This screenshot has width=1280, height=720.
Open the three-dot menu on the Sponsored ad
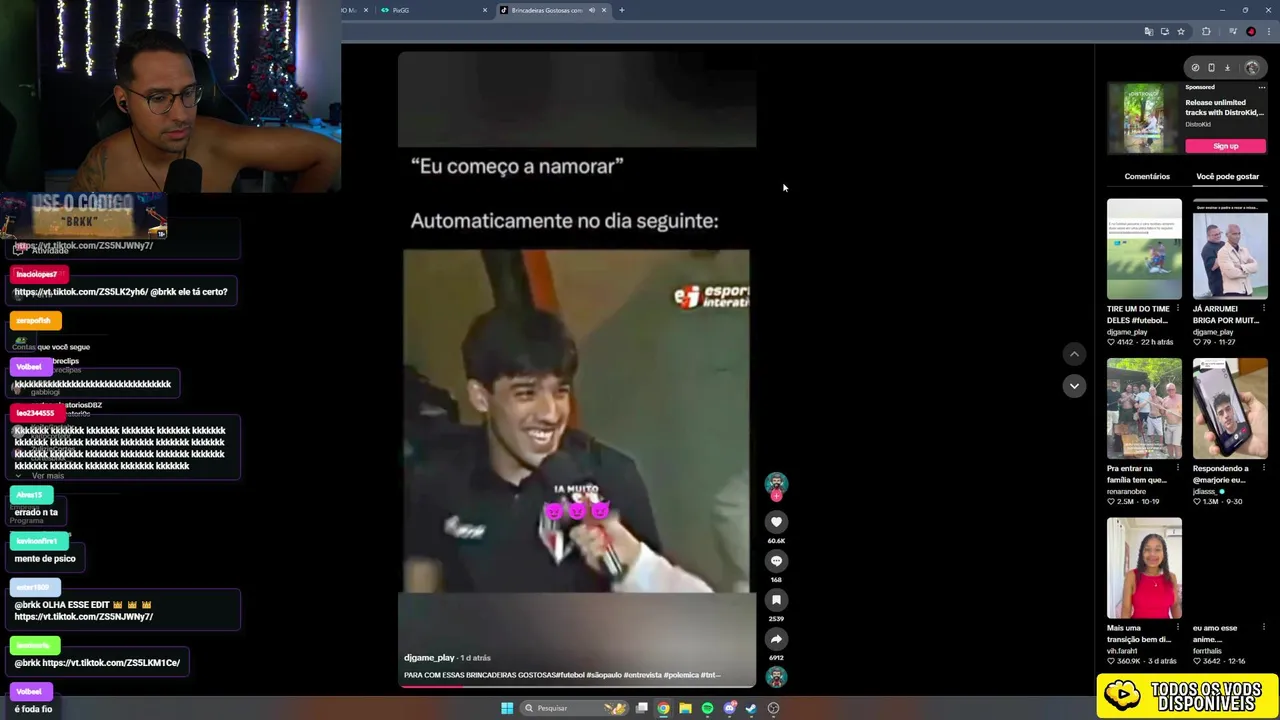pyautogui.click(x=1261, y=87)
